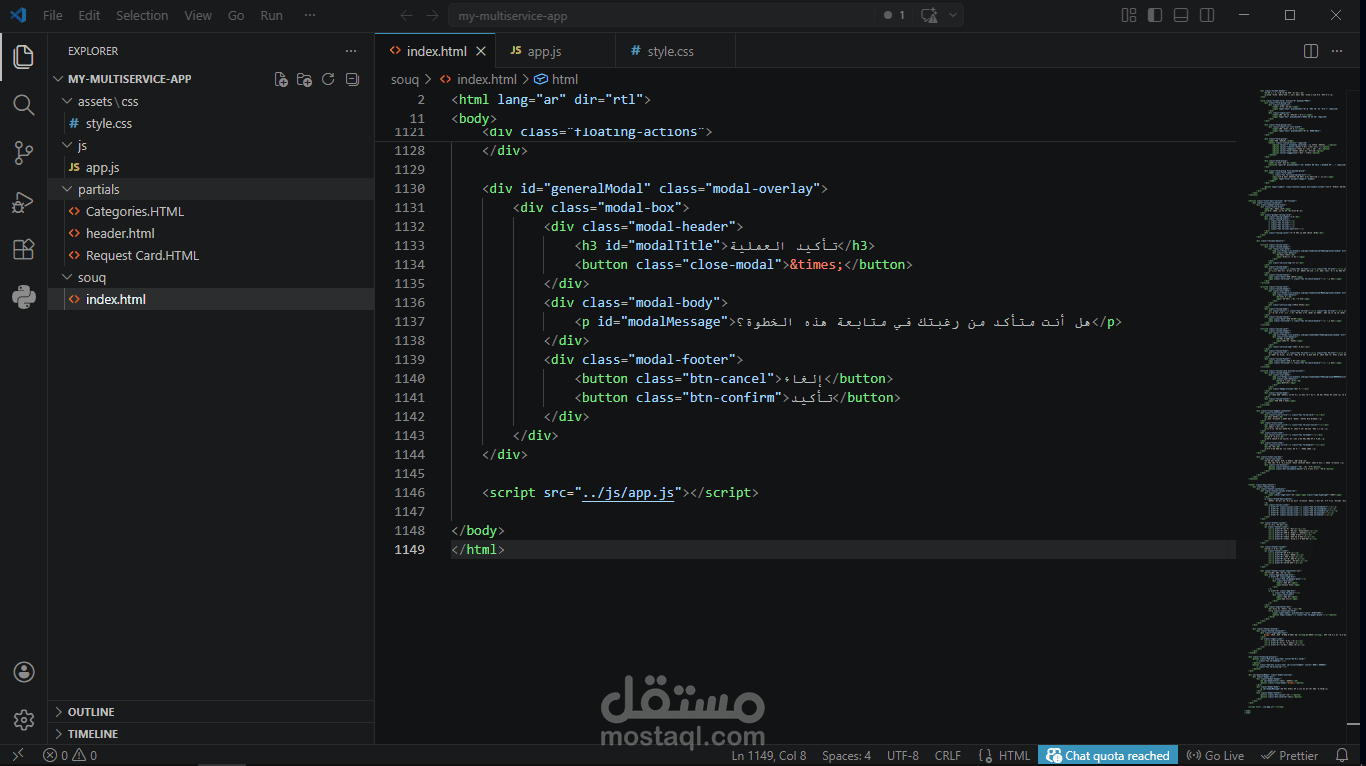Toggle the bottom Panel visibility
This screenshot has height=766, width=1366.
1181,15
